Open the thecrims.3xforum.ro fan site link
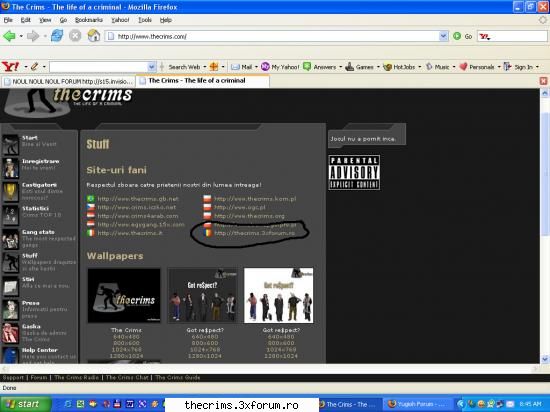The image size is (550, 412). [254, 233]
